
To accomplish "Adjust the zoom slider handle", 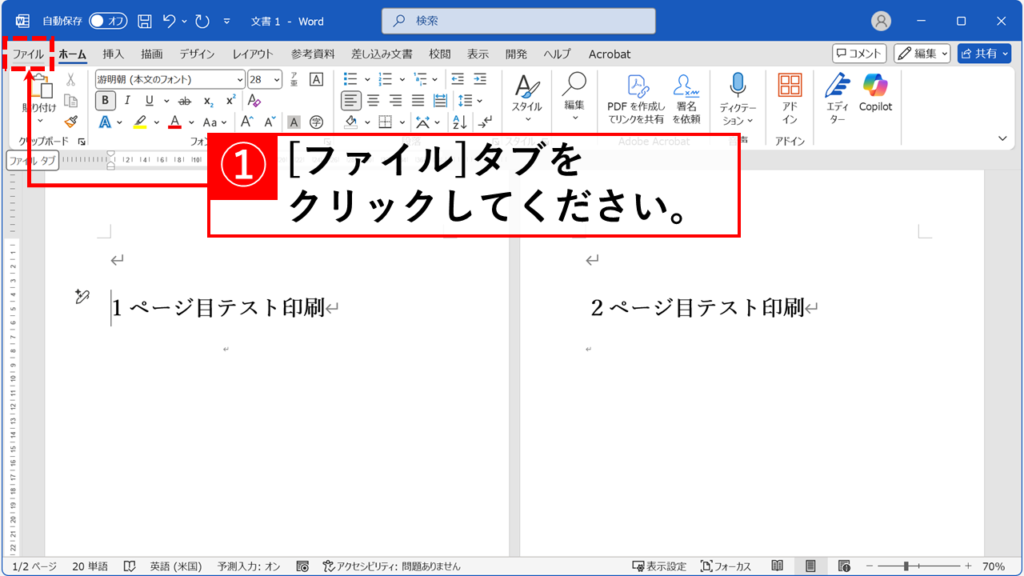I will pos(906,566).
